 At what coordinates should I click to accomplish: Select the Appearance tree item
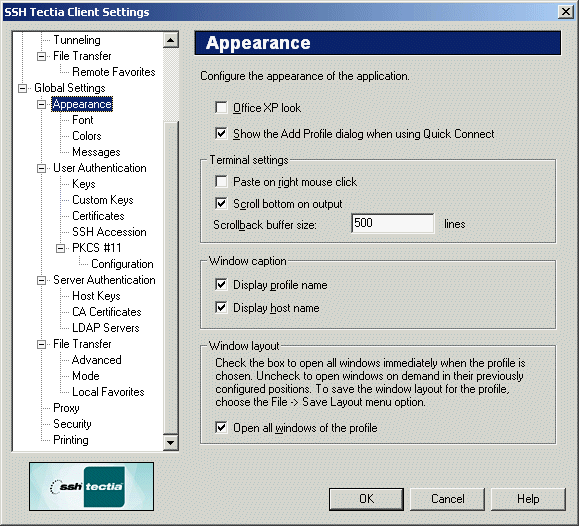(82, 104)
